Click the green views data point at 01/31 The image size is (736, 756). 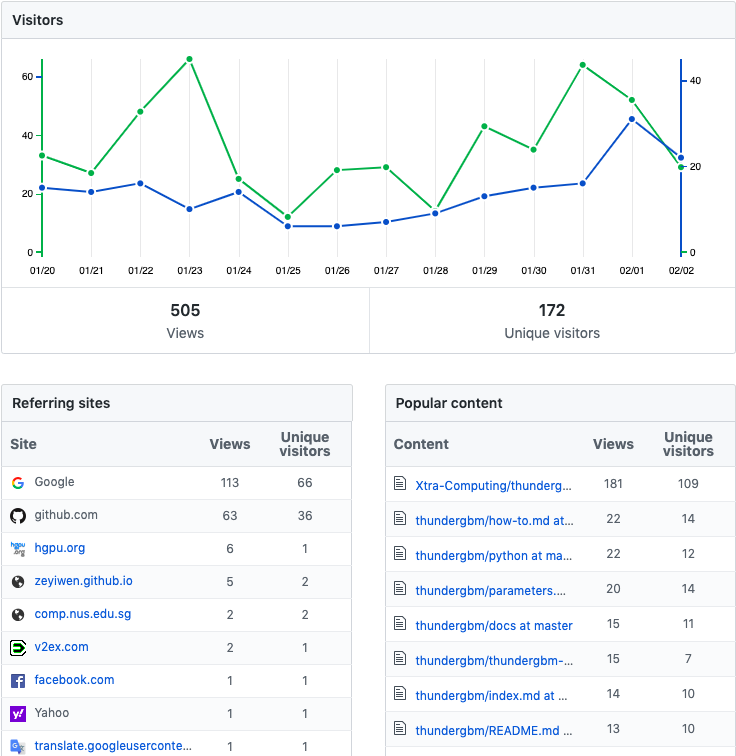point(583,65)
